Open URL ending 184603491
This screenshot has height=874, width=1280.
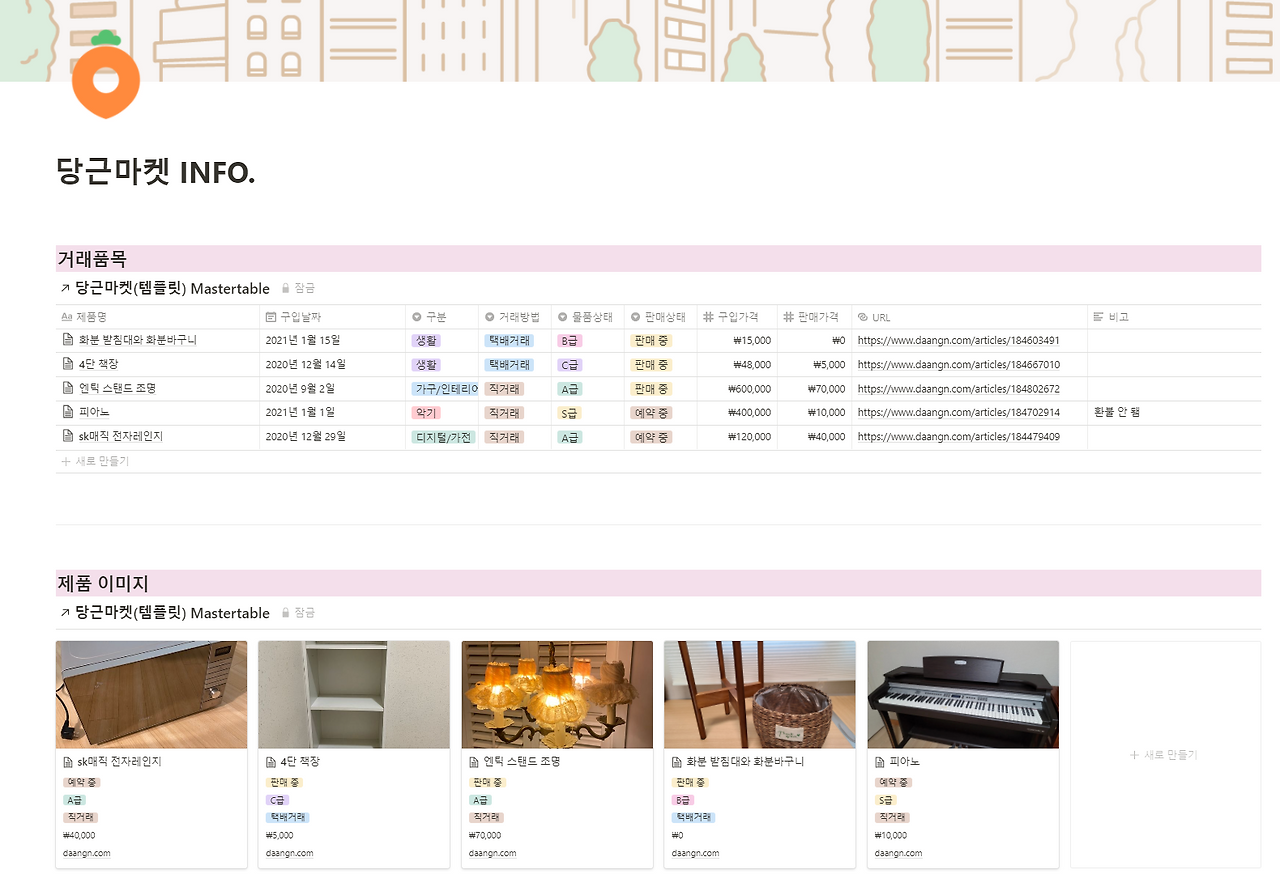pos(958,341)
